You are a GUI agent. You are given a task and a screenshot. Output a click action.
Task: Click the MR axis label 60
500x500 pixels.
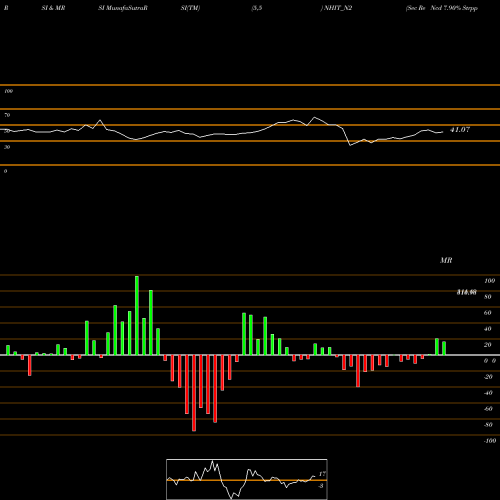488,313
